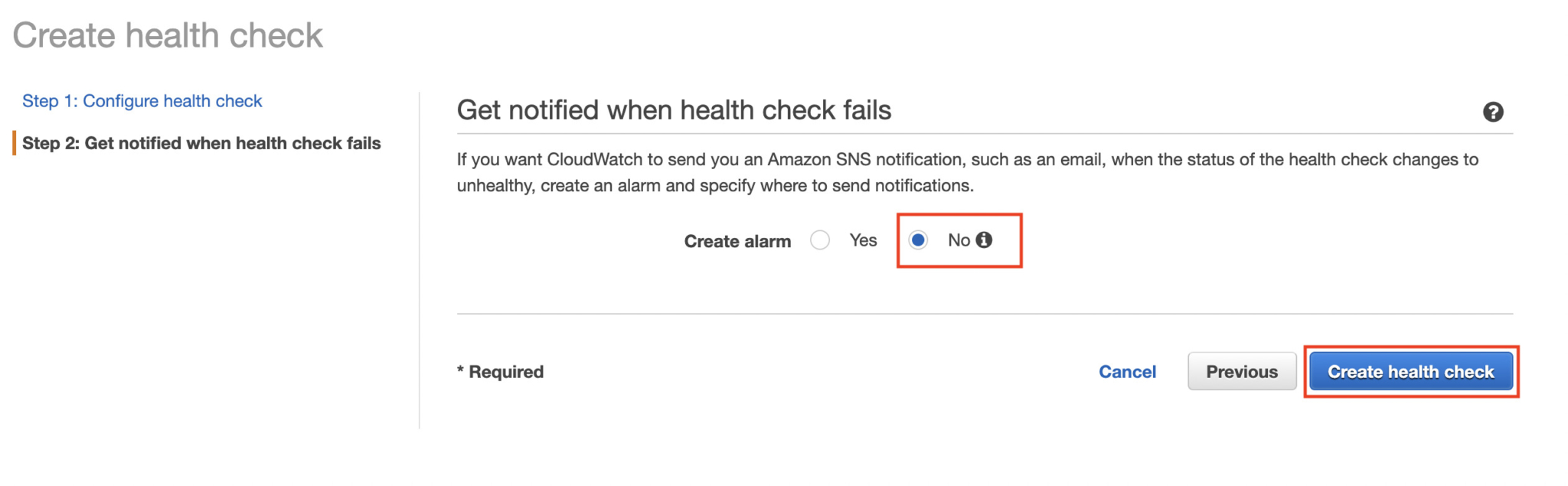The height and width of the screenshot is (486, 1568).
Task: Click the "* Required" note
Action: click(501, 372)
